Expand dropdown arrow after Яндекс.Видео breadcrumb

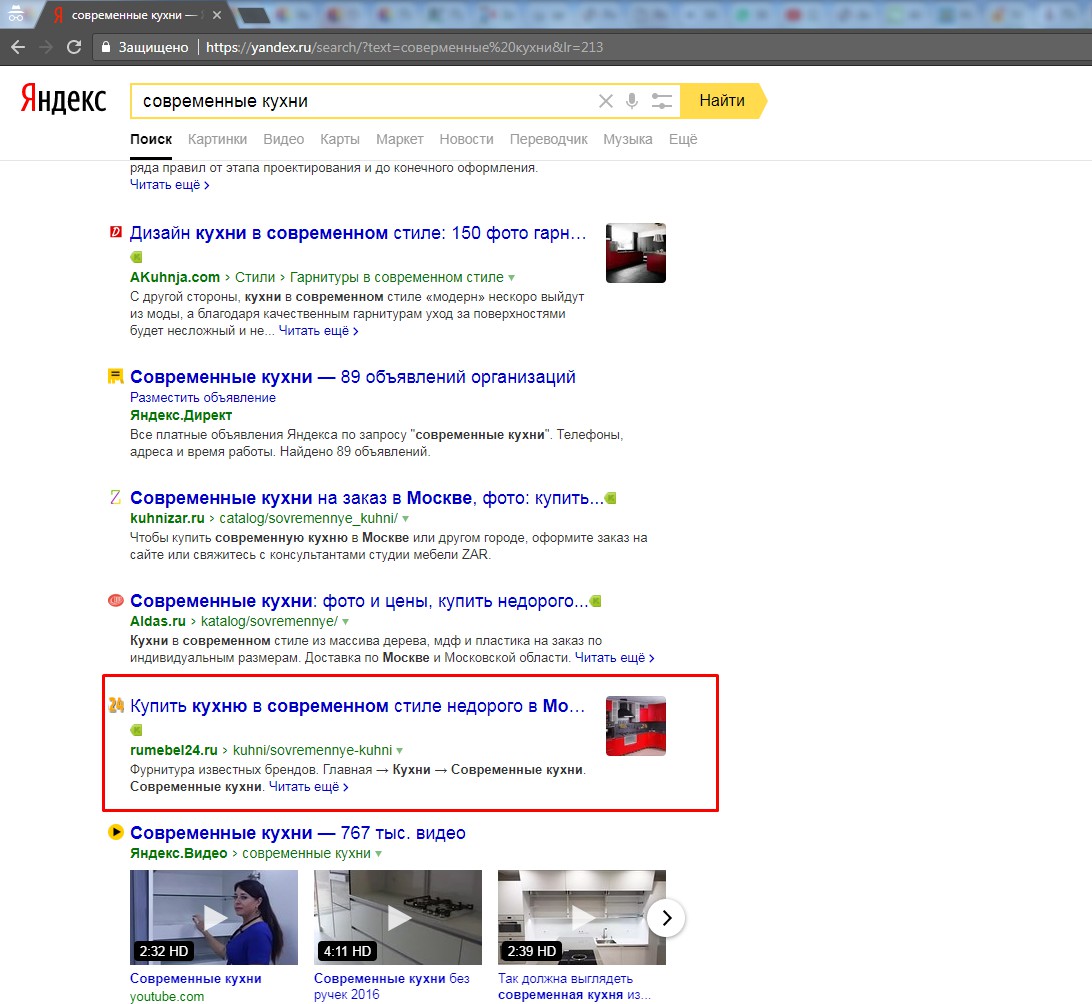click(x=379, y=854)
